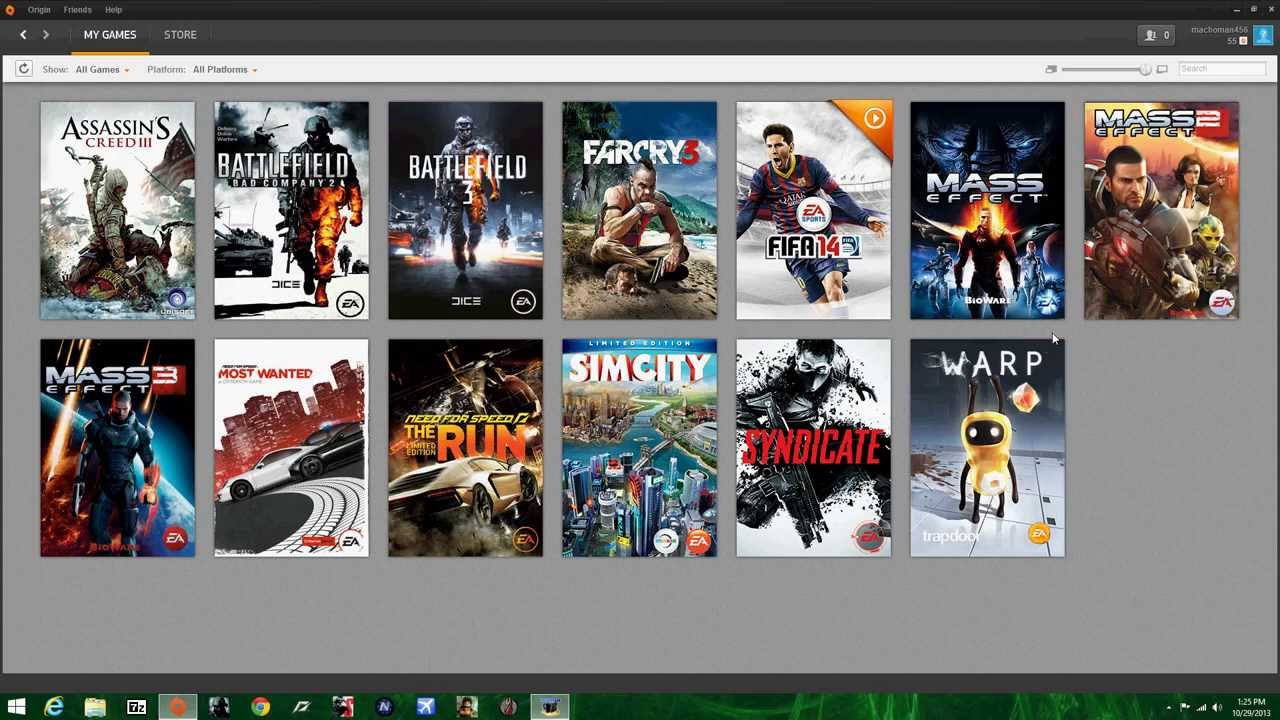Screen dimensions: 1280x720
Task: Select the Syndicate game tile
Action: 813,448
